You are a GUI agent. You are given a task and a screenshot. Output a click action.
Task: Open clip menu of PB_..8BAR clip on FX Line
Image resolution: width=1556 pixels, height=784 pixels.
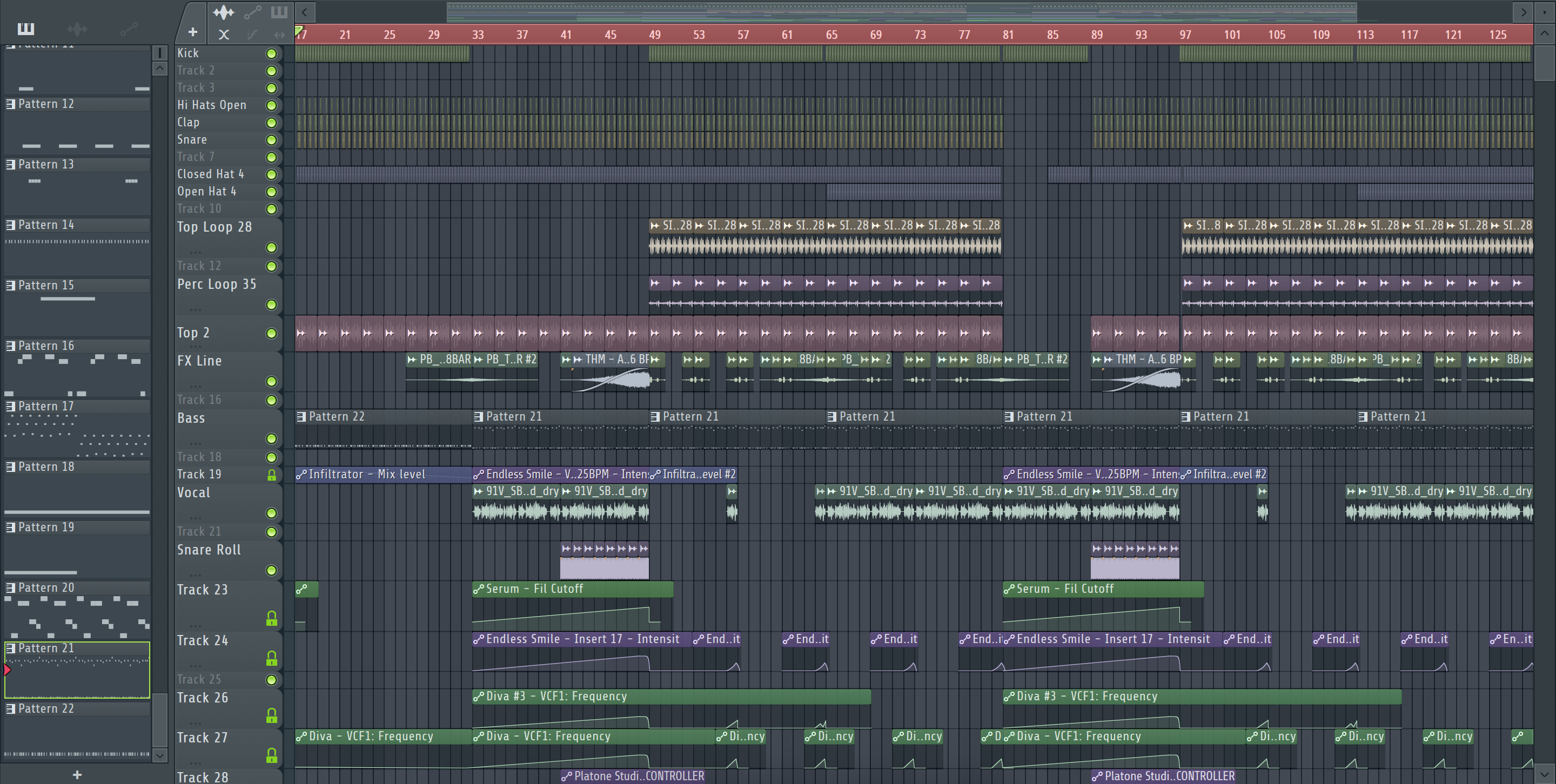tap(411, 360)
